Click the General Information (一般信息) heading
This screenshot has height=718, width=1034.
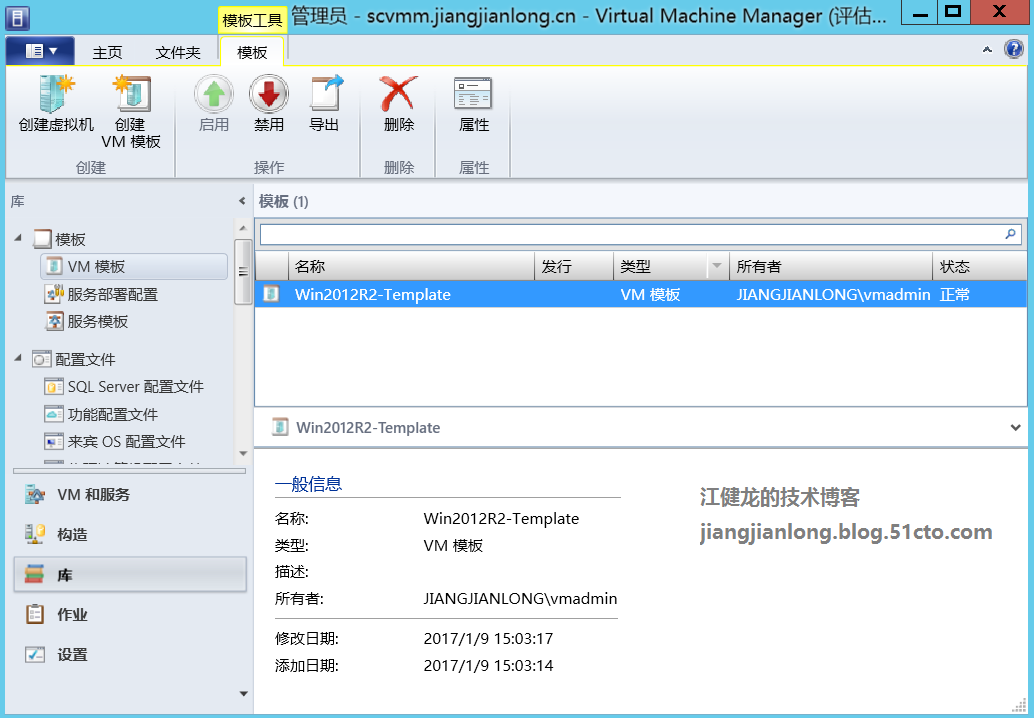309,484
